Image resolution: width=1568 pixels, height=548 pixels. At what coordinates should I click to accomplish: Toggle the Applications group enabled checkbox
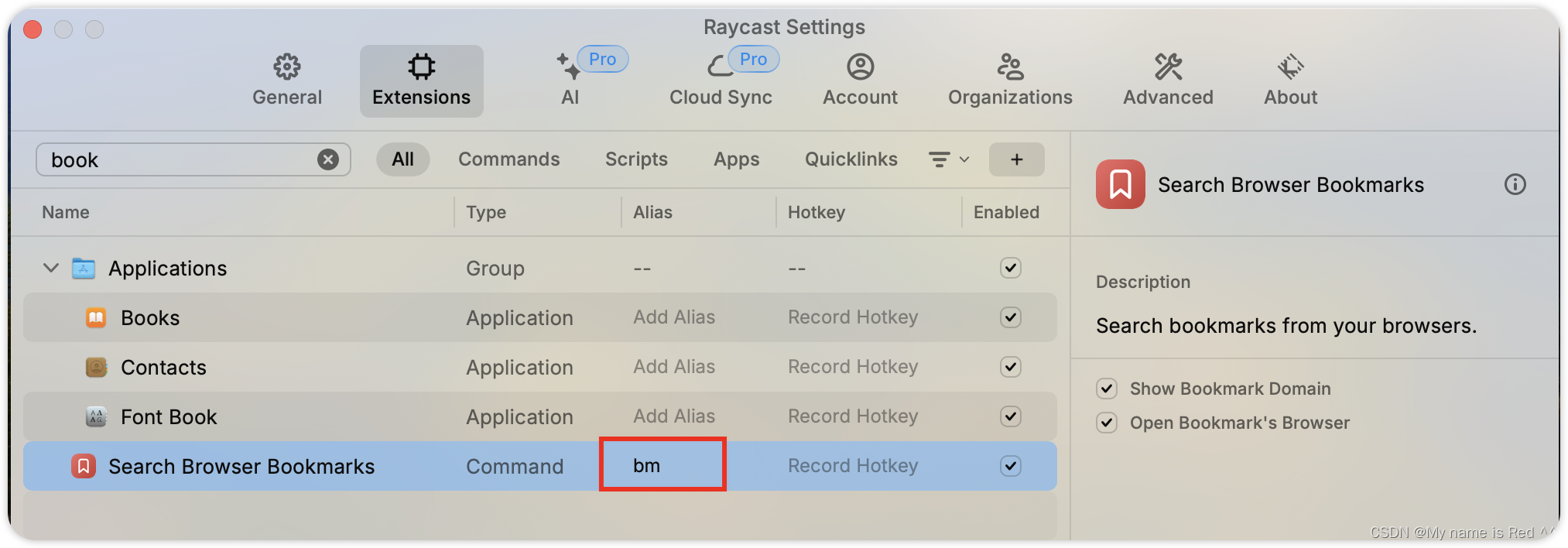pos(1011,268)
